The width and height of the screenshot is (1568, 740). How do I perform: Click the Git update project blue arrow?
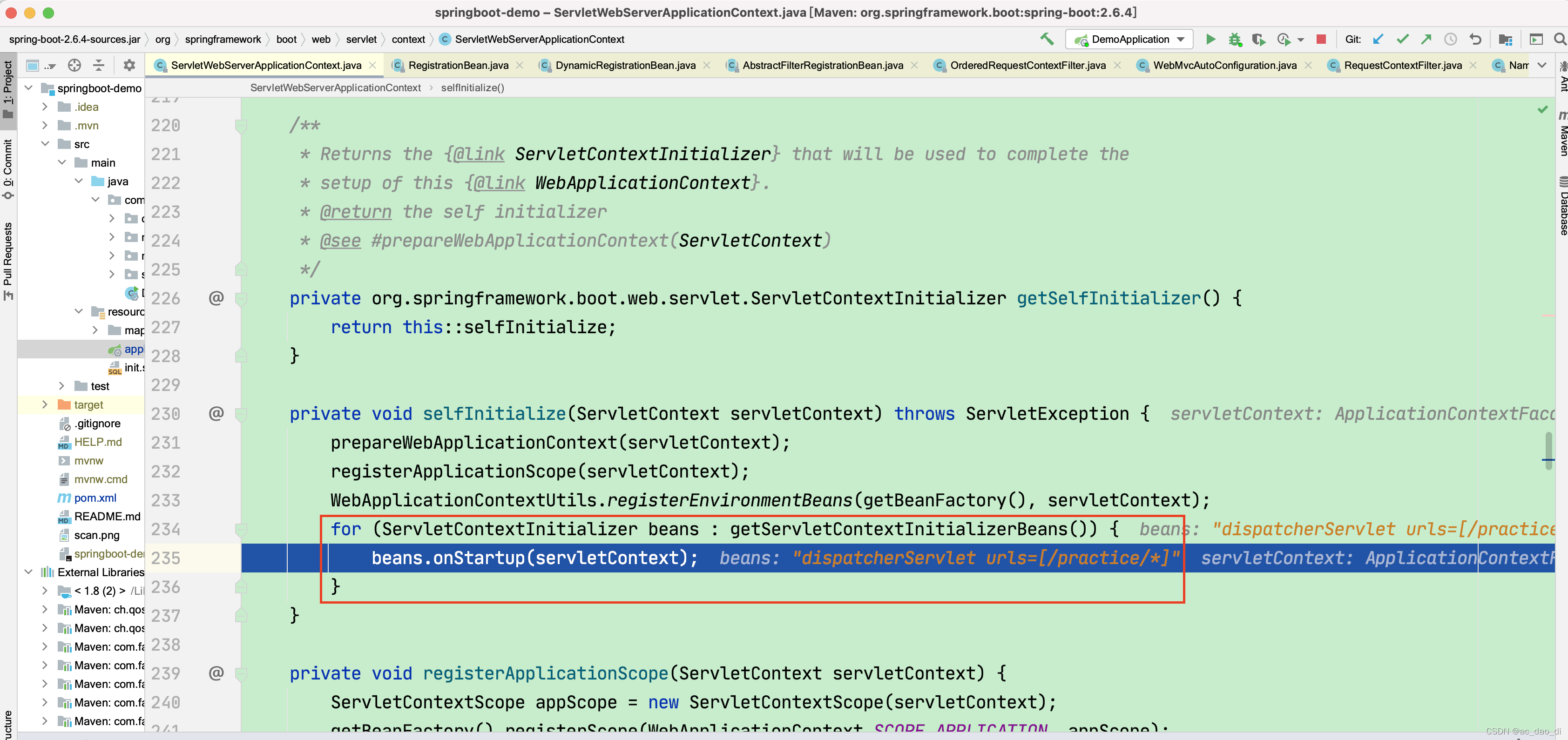pos(1378,39)
